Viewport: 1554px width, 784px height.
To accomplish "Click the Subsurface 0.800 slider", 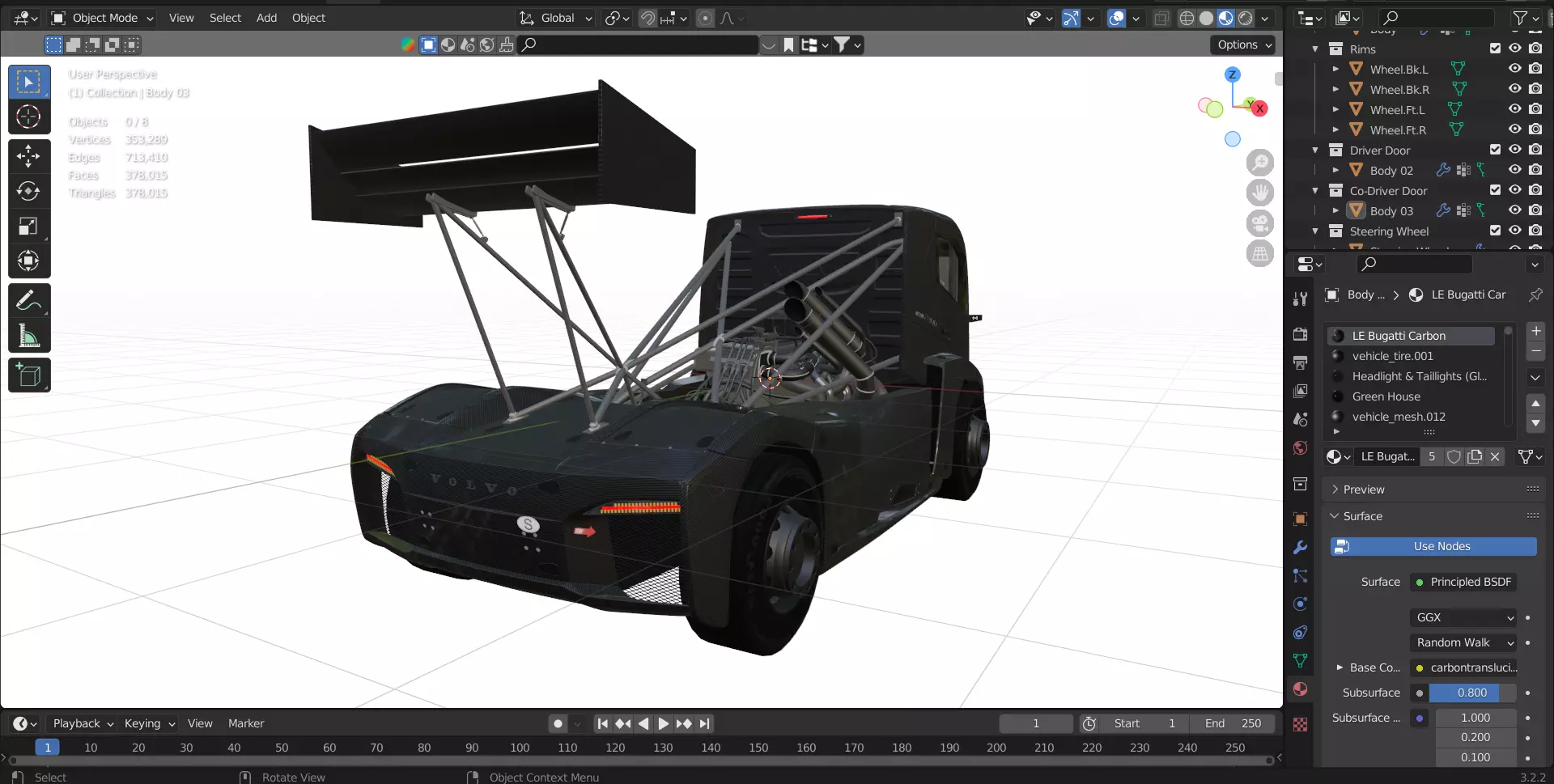I will [x=1472, y=693].
